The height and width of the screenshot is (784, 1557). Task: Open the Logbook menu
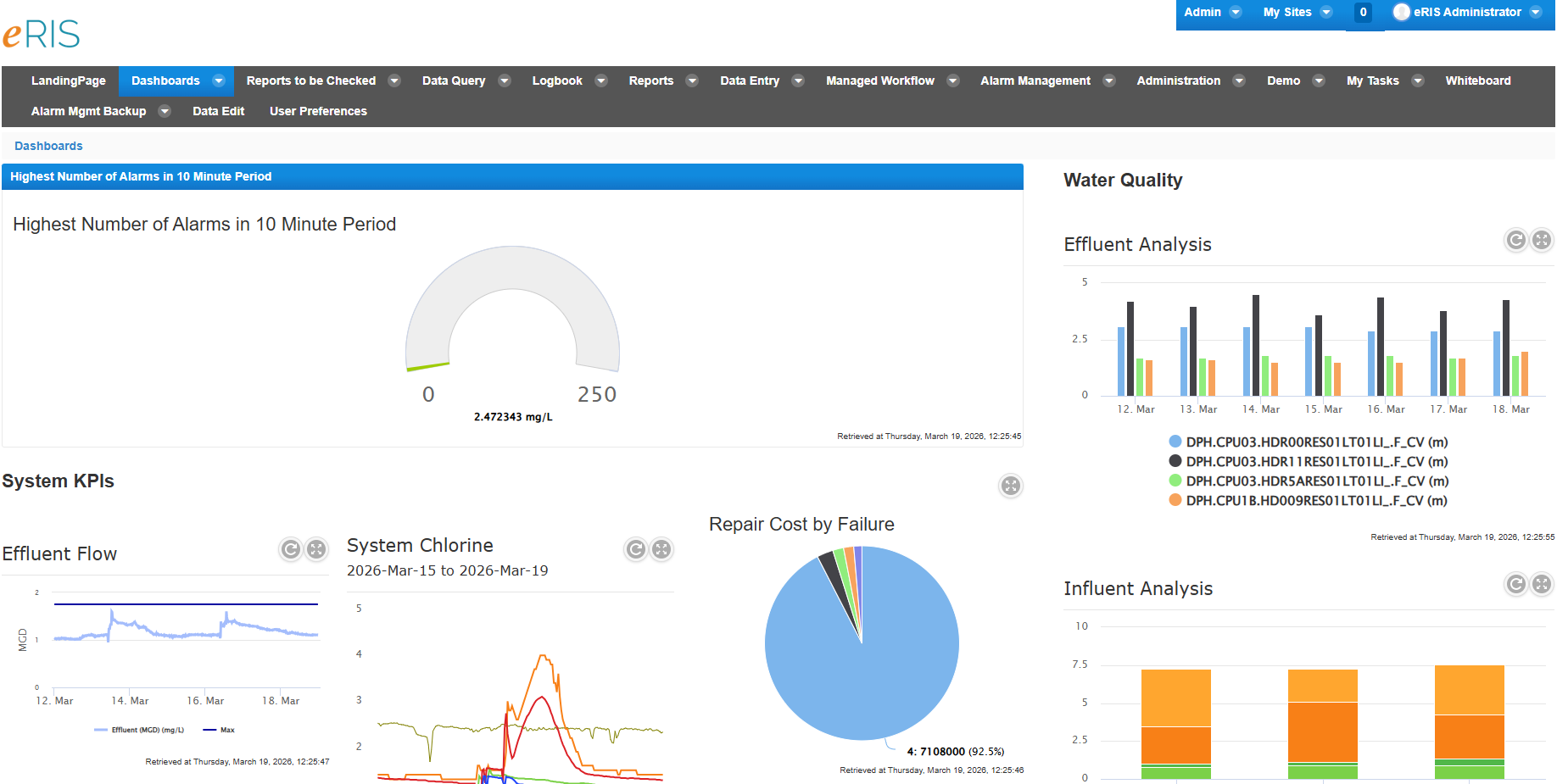coord(557,81)
